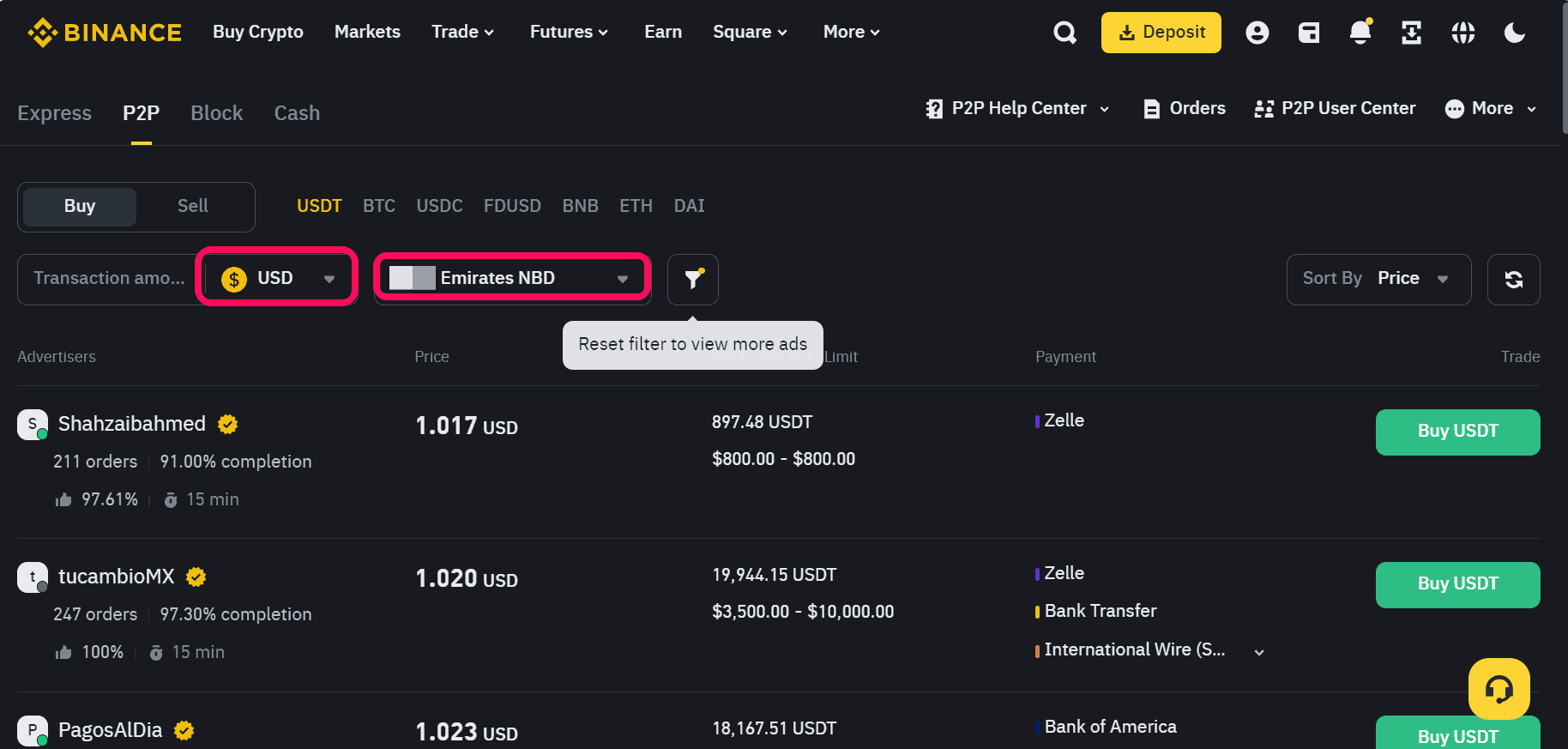The image size is (1568, 749).
Task: Expand P2P Help Center dropdown
Action: pyautogui.click(x=1105, y=109)
